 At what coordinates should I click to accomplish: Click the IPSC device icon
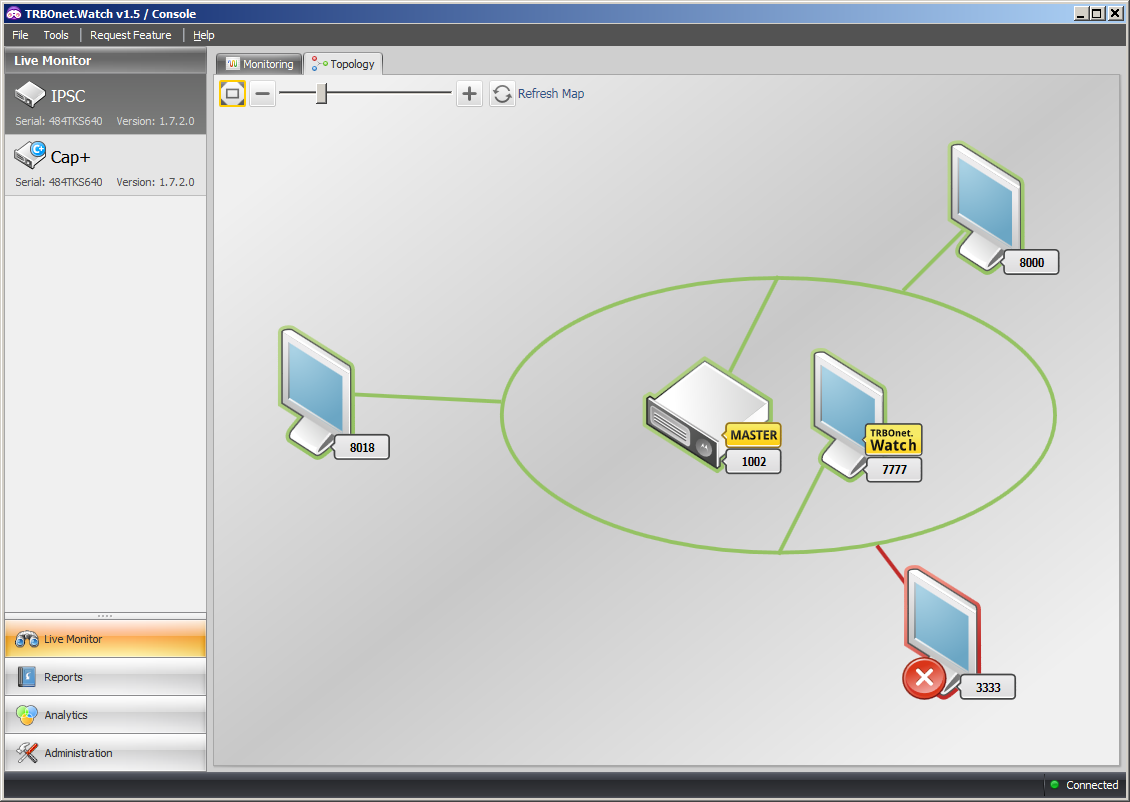30,94
